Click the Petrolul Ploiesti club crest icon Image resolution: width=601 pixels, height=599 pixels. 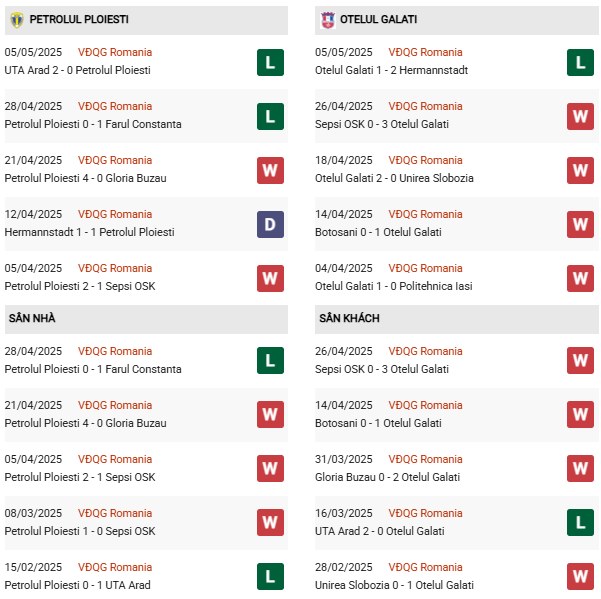[x=17, y=20]
